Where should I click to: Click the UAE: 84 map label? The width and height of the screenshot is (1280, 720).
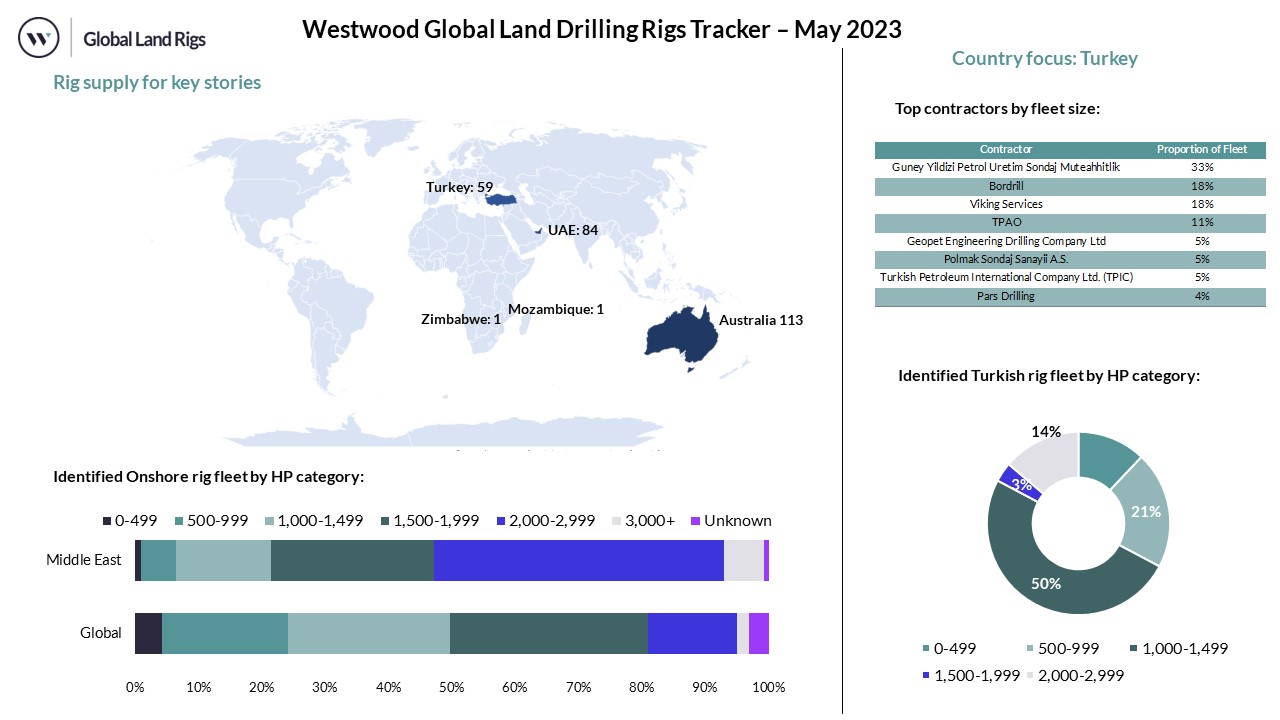pos(572,230)
